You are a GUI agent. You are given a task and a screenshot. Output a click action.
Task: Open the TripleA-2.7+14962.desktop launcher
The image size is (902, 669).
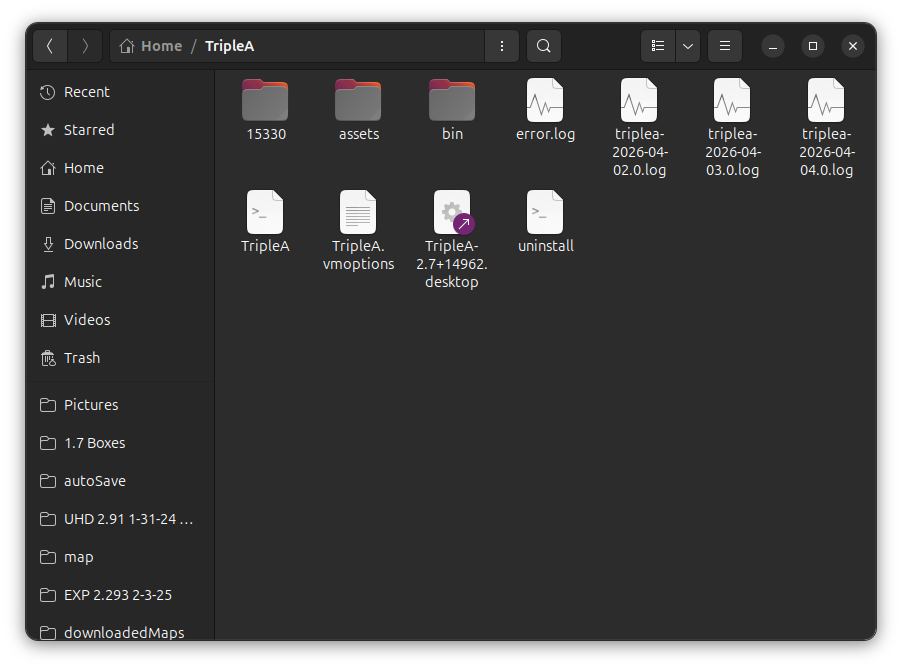point(451,213)
